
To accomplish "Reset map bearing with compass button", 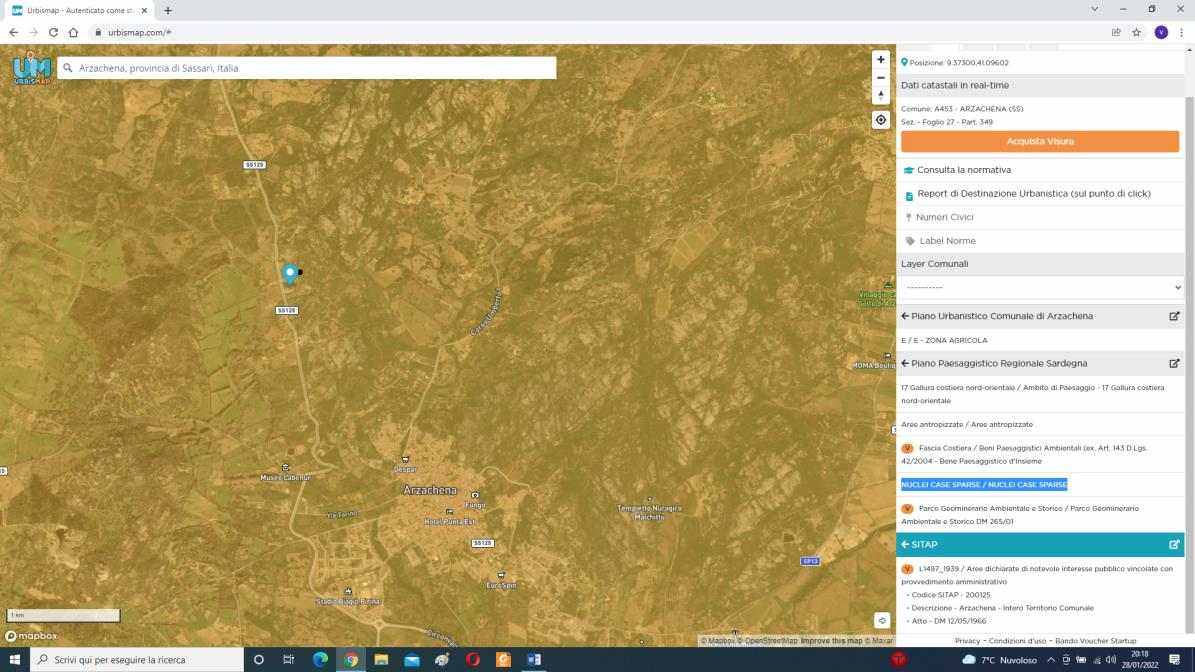I will click(881, 96).
